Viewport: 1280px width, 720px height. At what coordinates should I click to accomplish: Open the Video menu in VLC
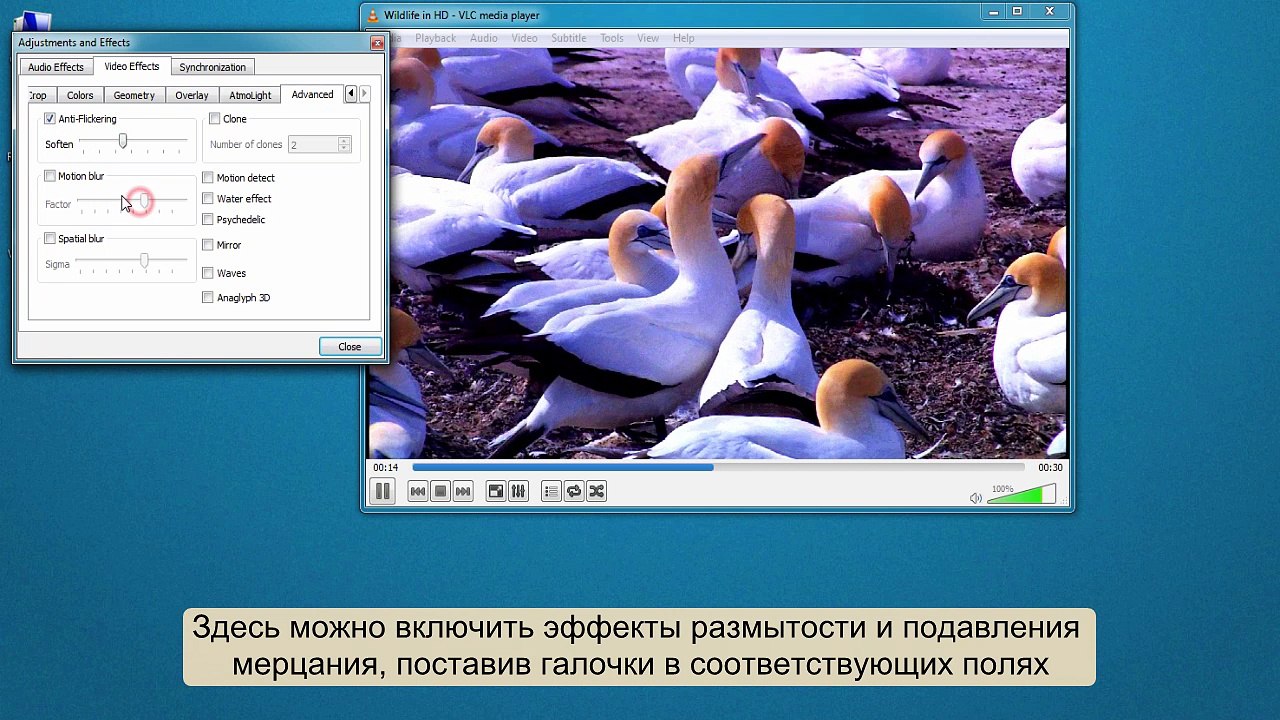[x=525, y=38]
